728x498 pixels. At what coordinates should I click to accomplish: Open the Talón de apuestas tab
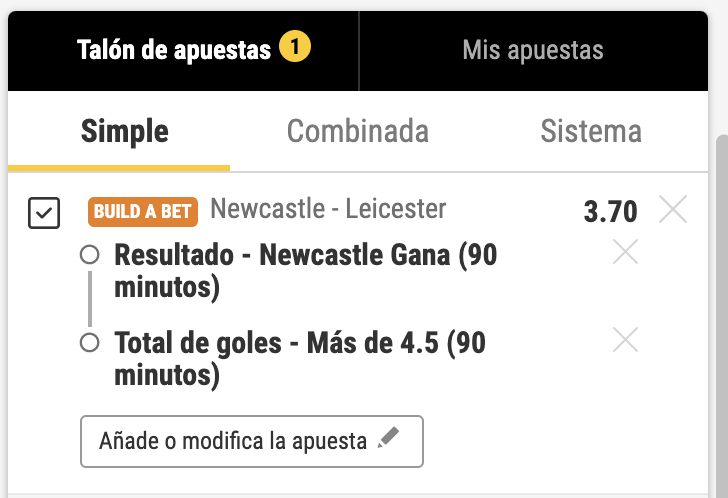174,50
